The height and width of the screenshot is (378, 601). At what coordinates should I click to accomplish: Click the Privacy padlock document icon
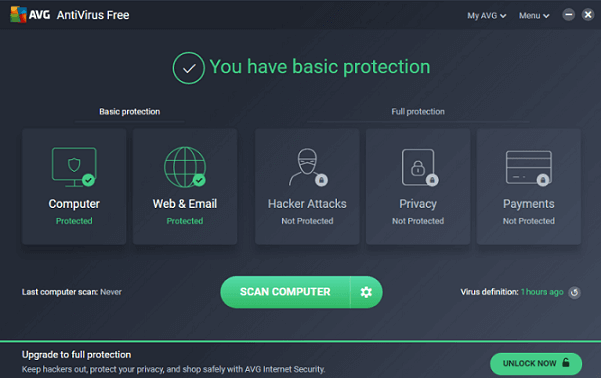tap(419, 168)
